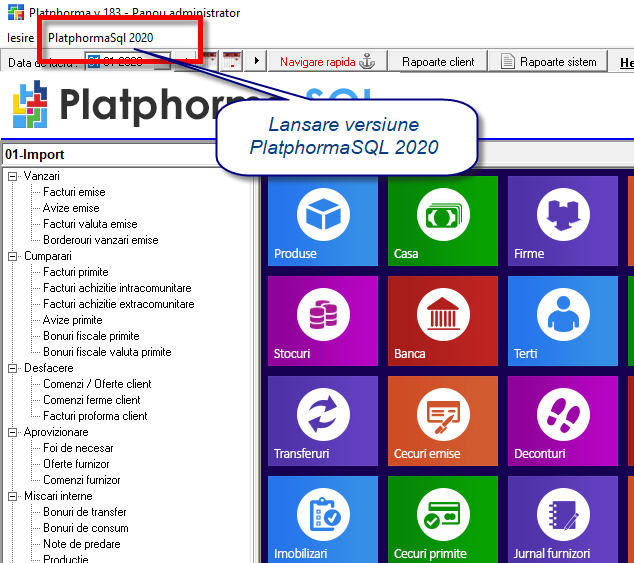Open the Transferuri tile
This screenshot has height=563, width=634.
323,421
